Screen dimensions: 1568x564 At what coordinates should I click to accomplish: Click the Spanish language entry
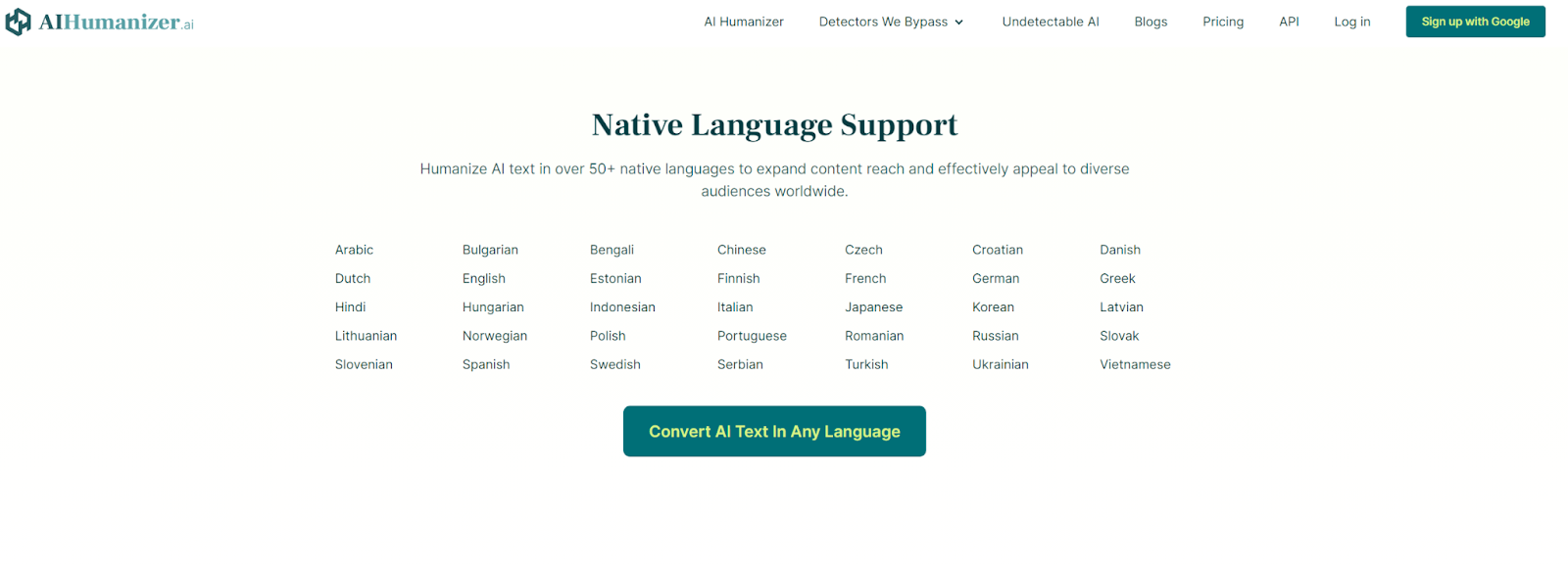click(486, 363)
